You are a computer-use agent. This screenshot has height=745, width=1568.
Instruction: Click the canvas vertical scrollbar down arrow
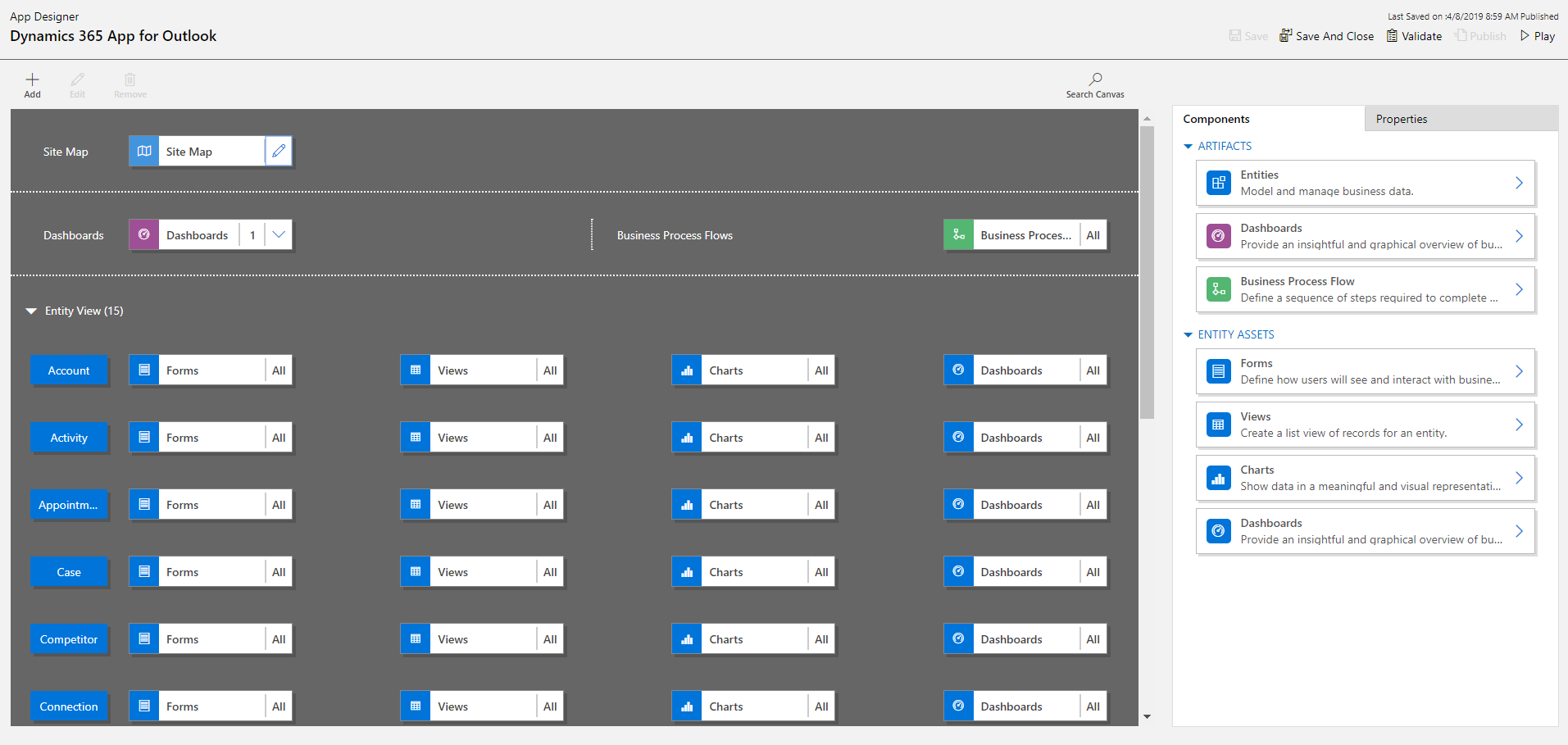coord(1147,717)
